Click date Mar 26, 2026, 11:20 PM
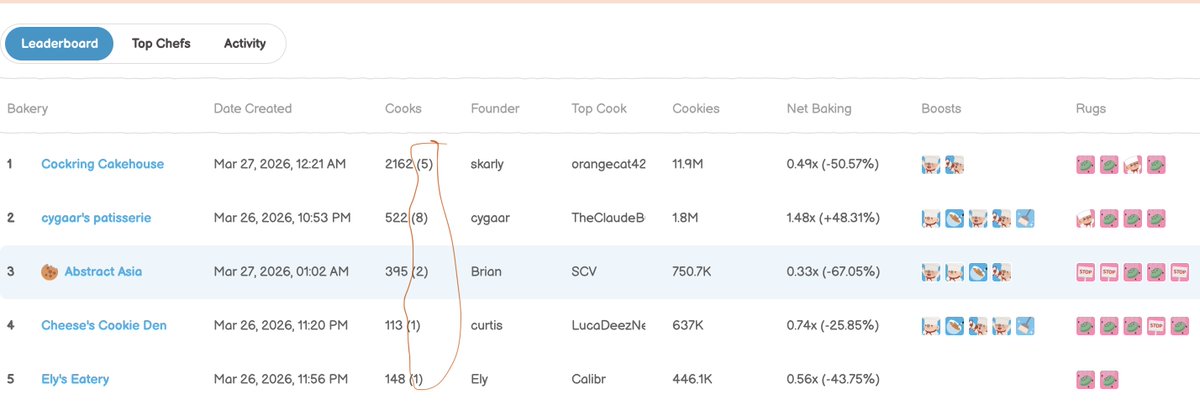Viewport: 1200px width, 405px height. click(281, 326)
